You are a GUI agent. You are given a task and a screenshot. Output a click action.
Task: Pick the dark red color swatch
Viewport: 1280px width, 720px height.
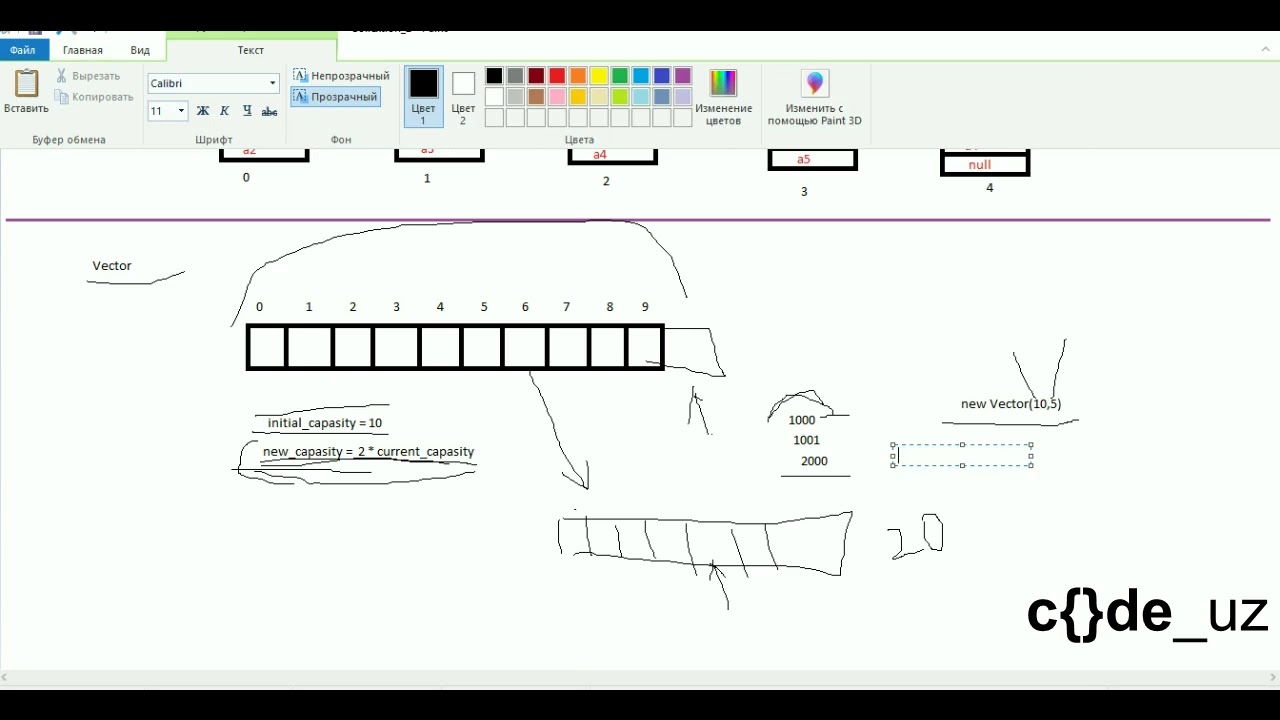(x=536, y=76)
